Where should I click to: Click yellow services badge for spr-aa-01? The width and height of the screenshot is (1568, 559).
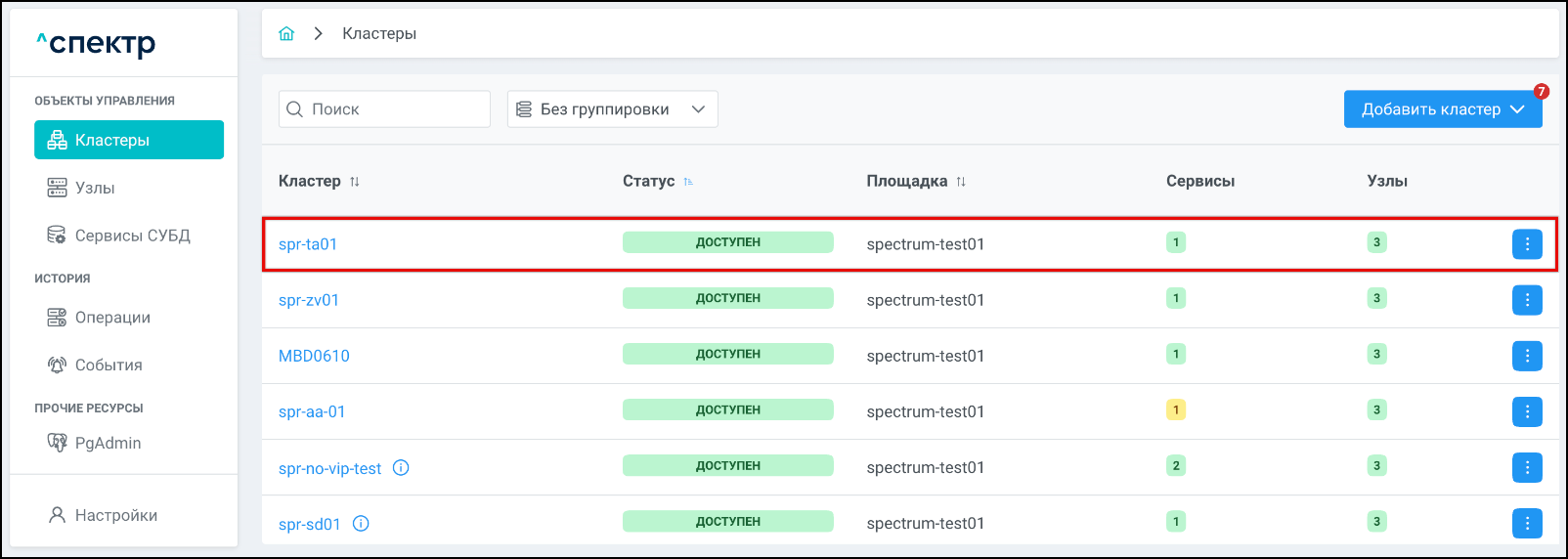(1176, 410)
